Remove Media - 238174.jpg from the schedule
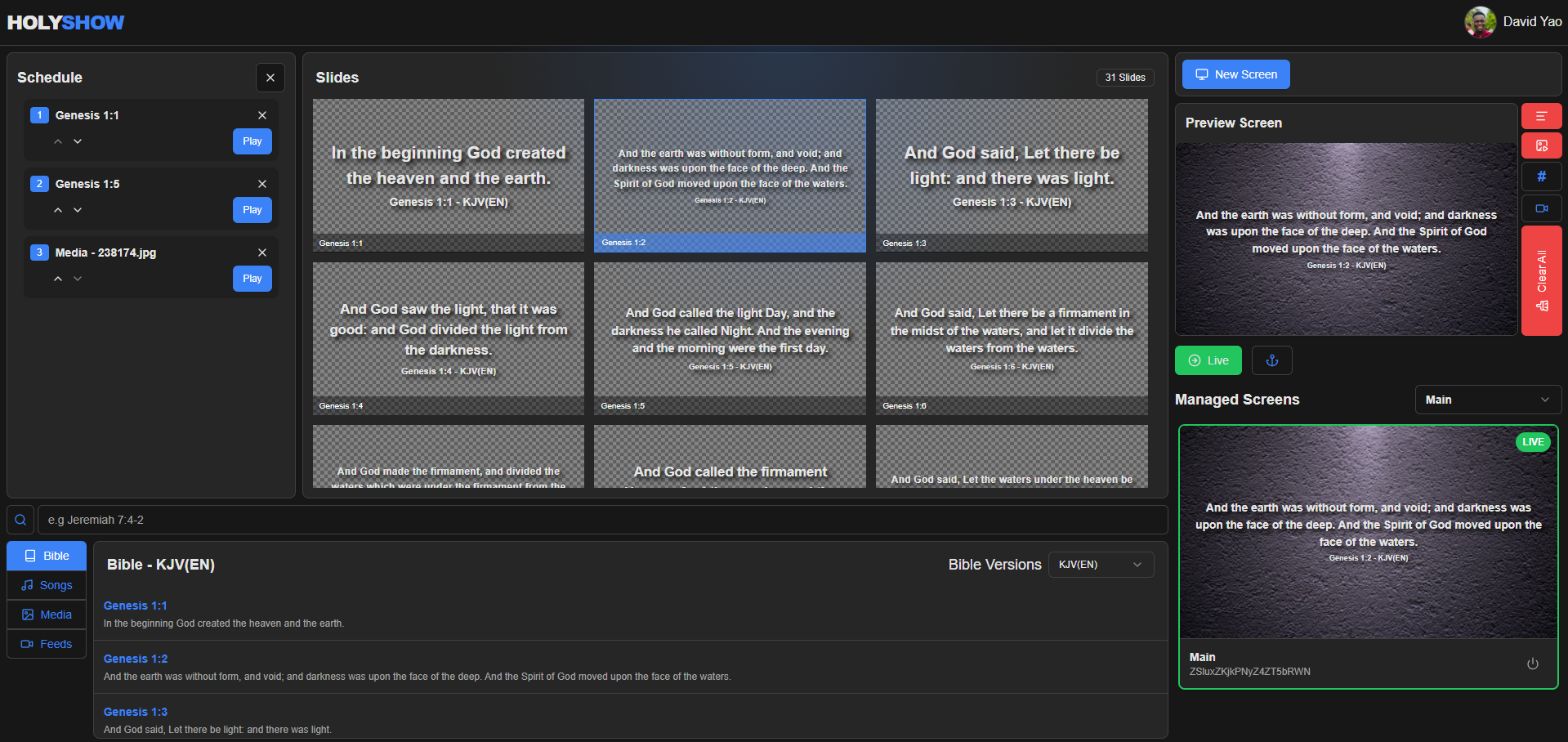1568x742 pixels. point(262,253)
